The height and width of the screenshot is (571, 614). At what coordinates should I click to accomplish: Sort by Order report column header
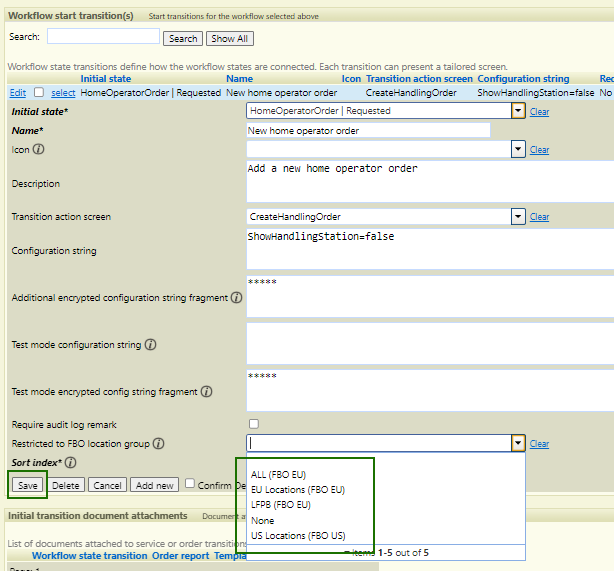(181, 556)
